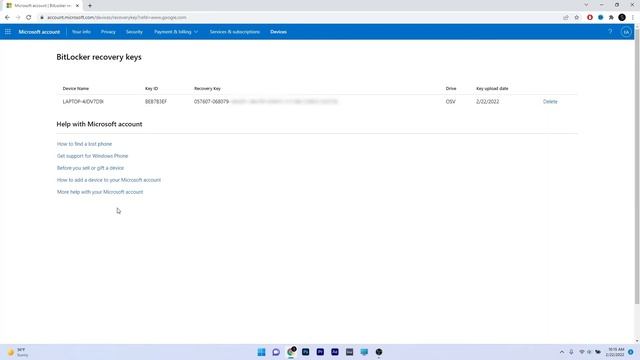This screenshot has height=360, width=640.
Task: Open Get support for Windows Phone
Action: (x=93, y=156)
